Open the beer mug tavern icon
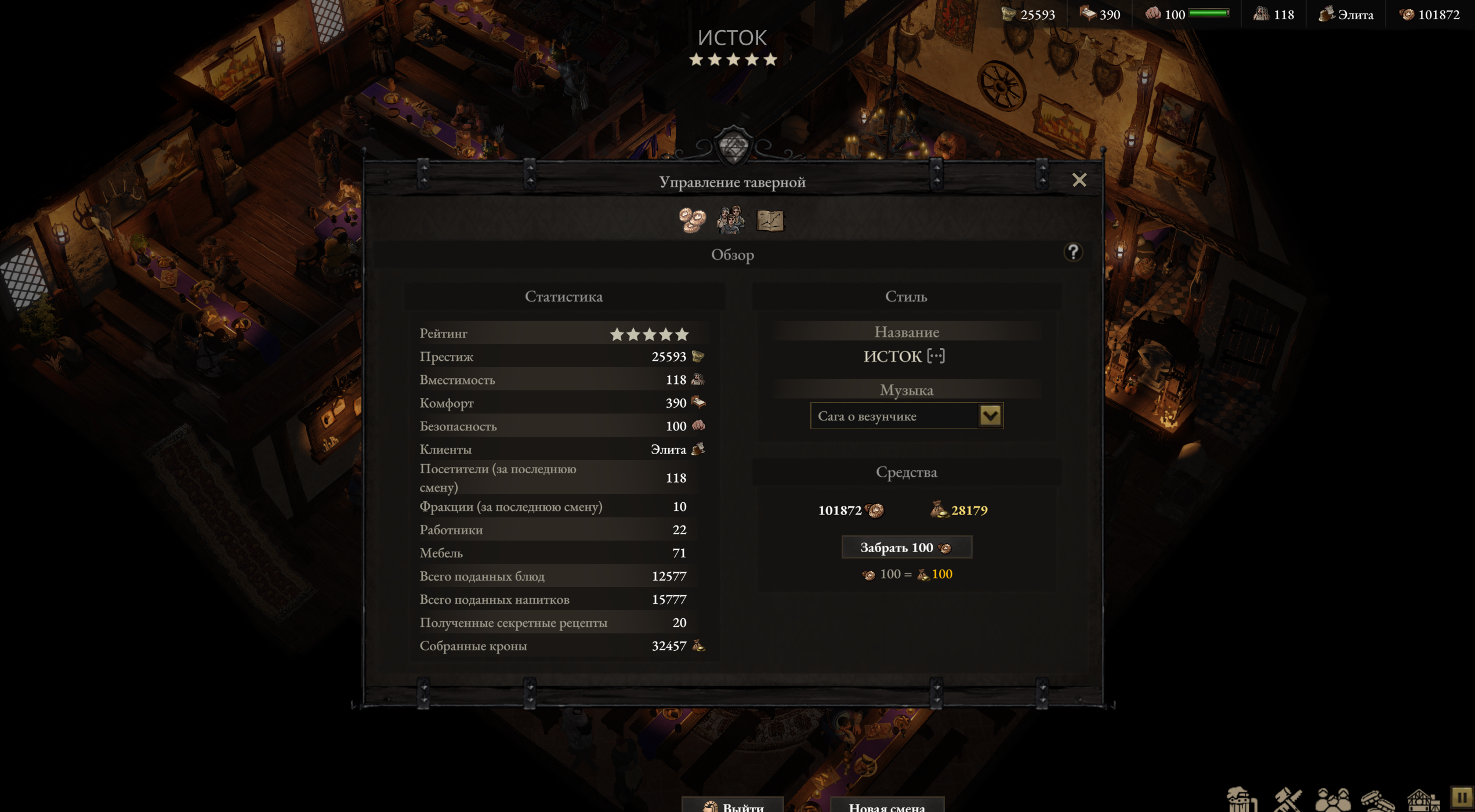This screenshot has height=812, width=1475. point(1241,800)
